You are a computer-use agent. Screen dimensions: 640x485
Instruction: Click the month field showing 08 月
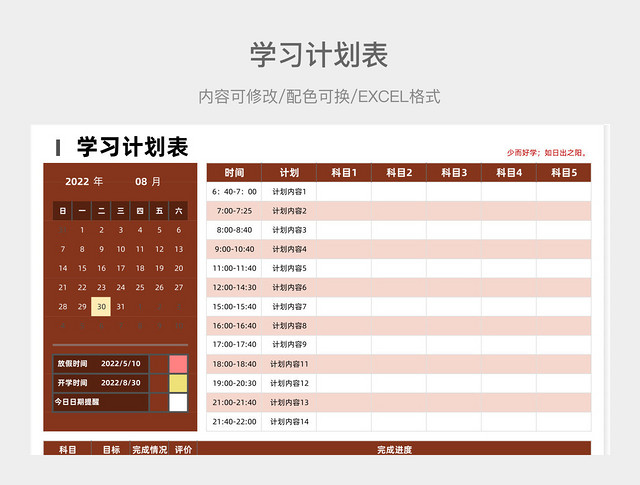coord(148,182)
